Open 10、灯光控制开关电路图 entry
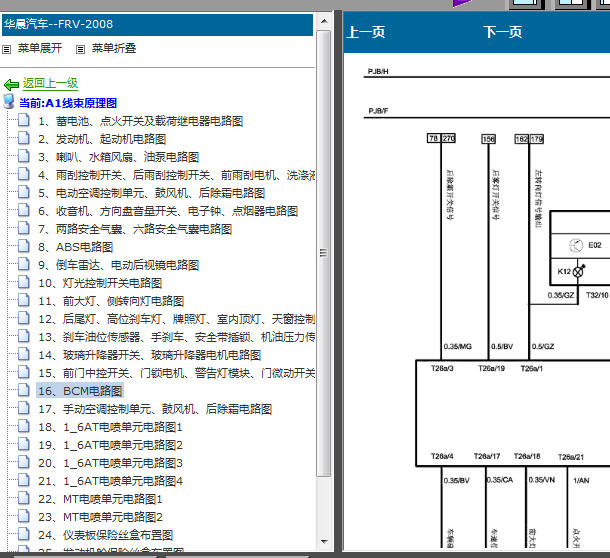The image size is (610, 558). tap(100, 283)
